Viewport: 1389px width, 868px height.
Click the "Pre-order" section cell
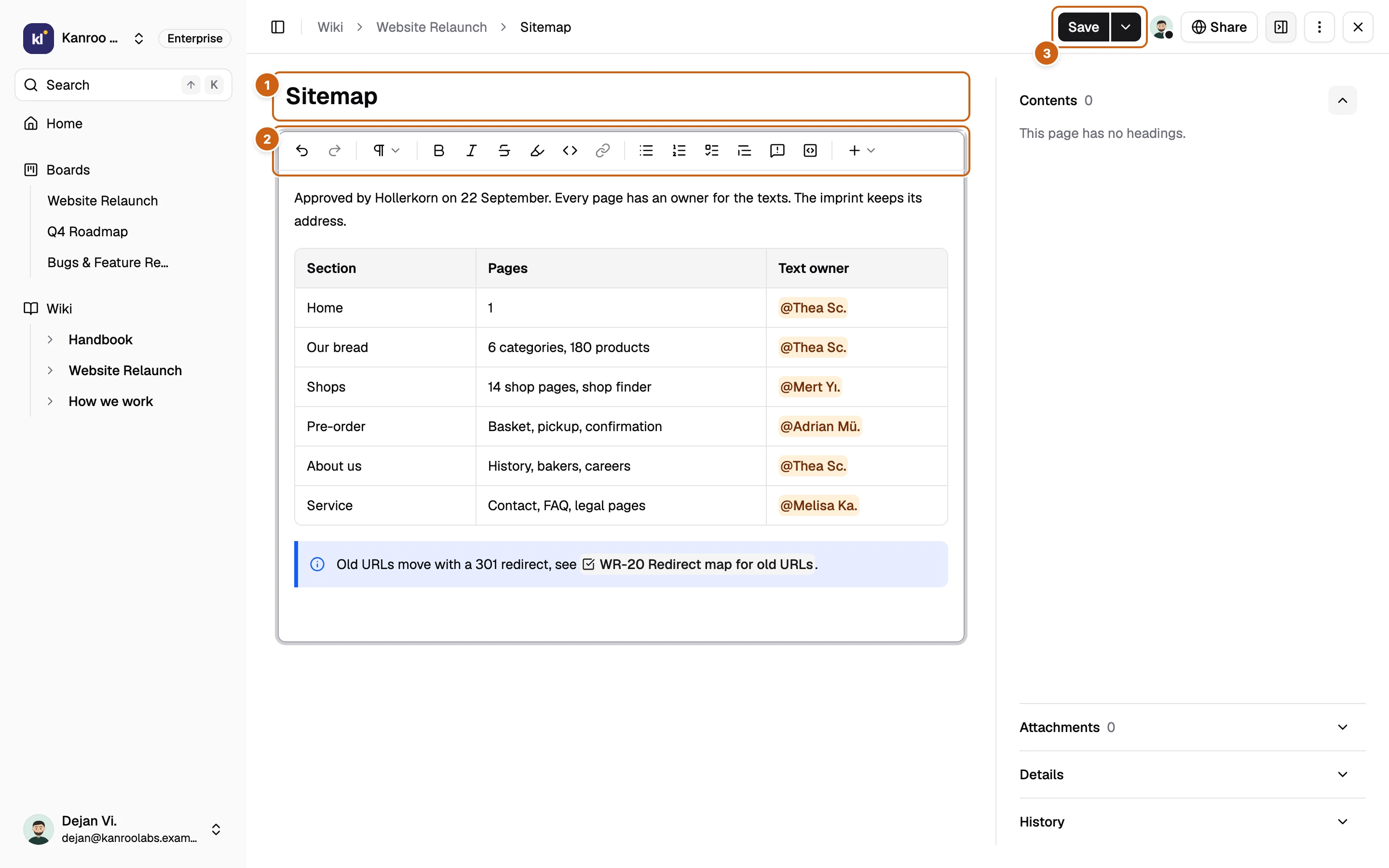click(385, 427)
